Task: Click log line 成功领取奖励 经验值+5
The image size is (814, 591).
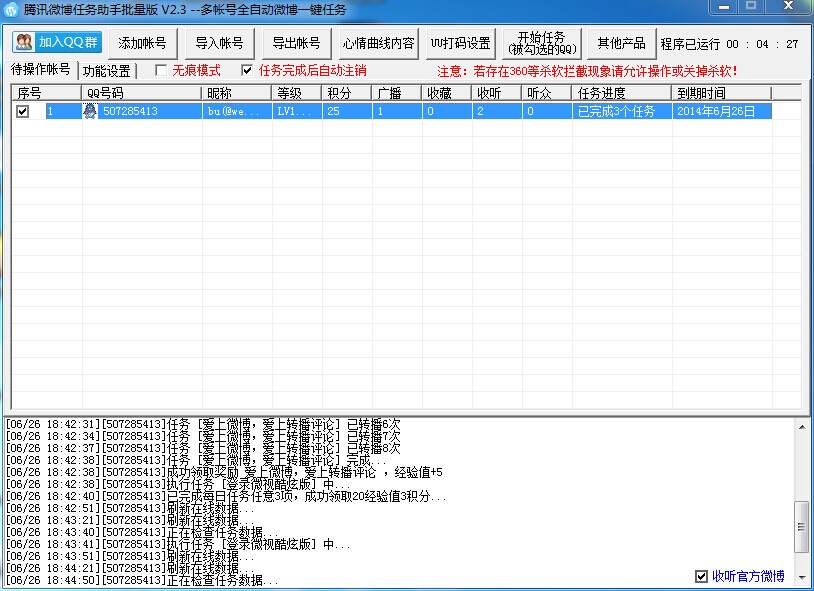Action: point(224,472)
